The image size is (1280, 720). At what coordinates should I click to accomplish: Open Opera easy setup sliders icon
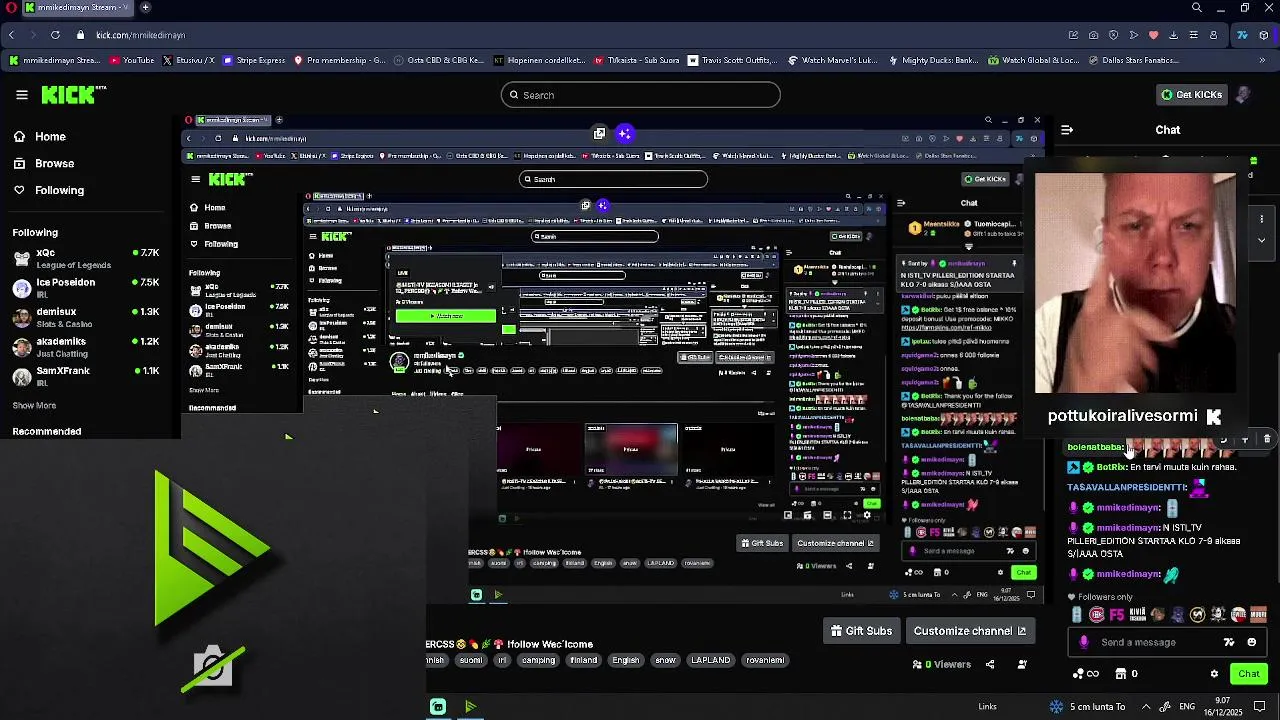(x=1193, y=35)
